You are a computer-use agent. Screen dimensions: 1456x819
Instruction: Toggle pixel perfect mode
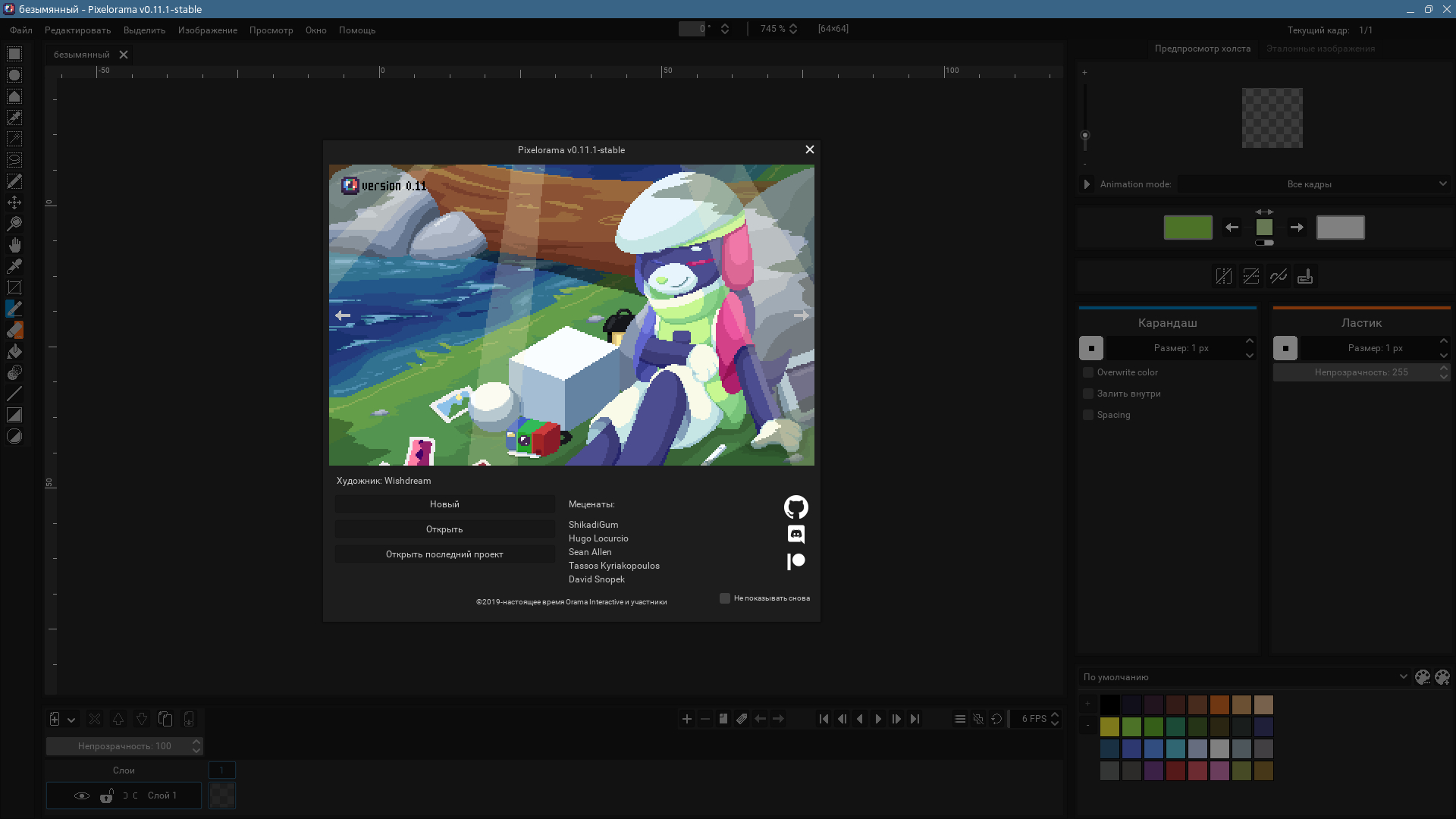[1279, 277]
